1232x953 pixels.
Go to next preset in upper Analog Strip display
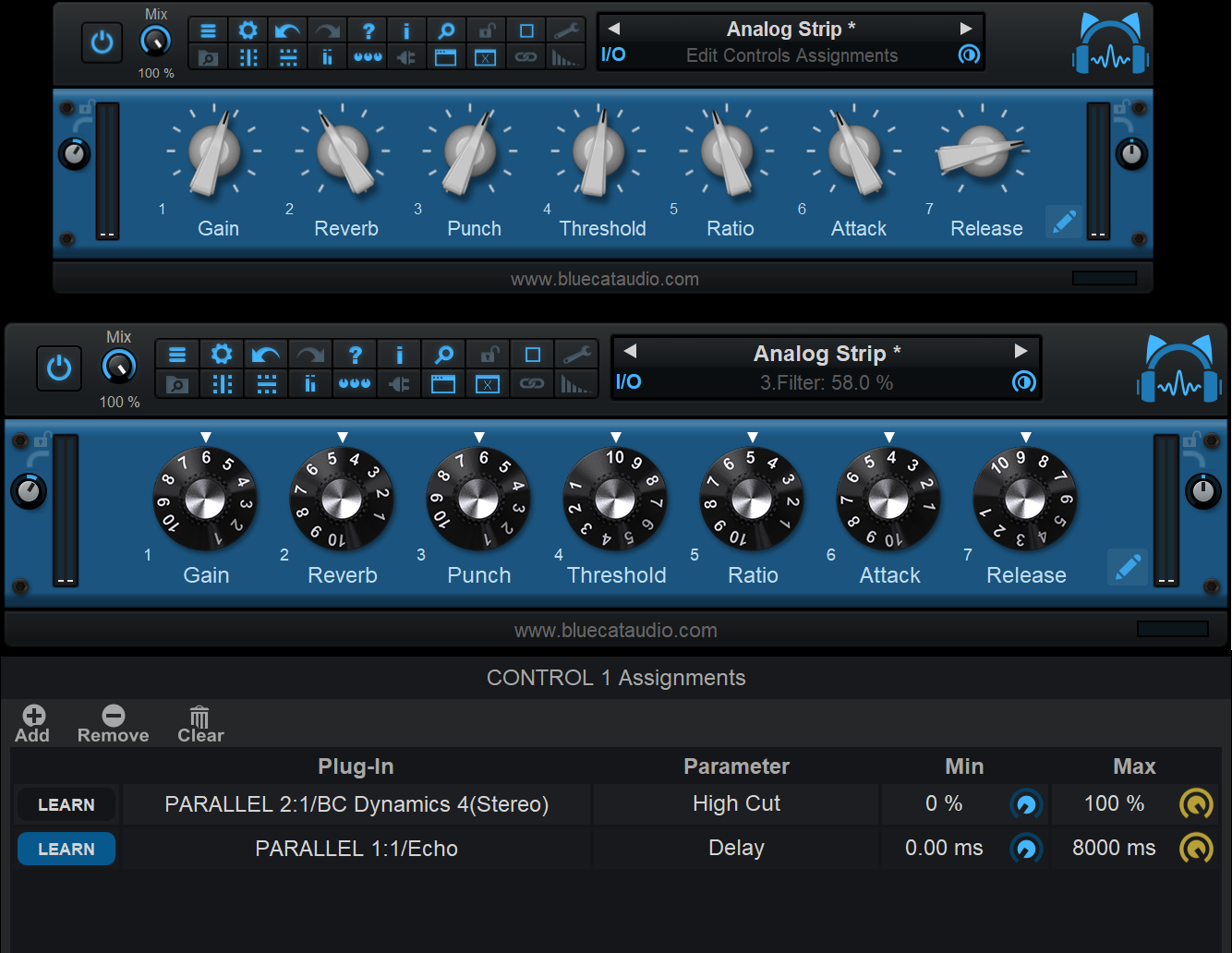966,29
